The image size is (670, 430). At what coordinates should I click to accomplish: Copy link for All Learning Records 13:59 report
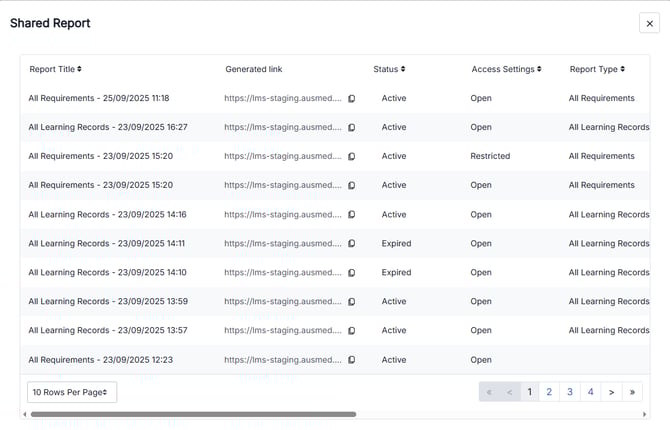pyautogui.click(x=351, y=302)
